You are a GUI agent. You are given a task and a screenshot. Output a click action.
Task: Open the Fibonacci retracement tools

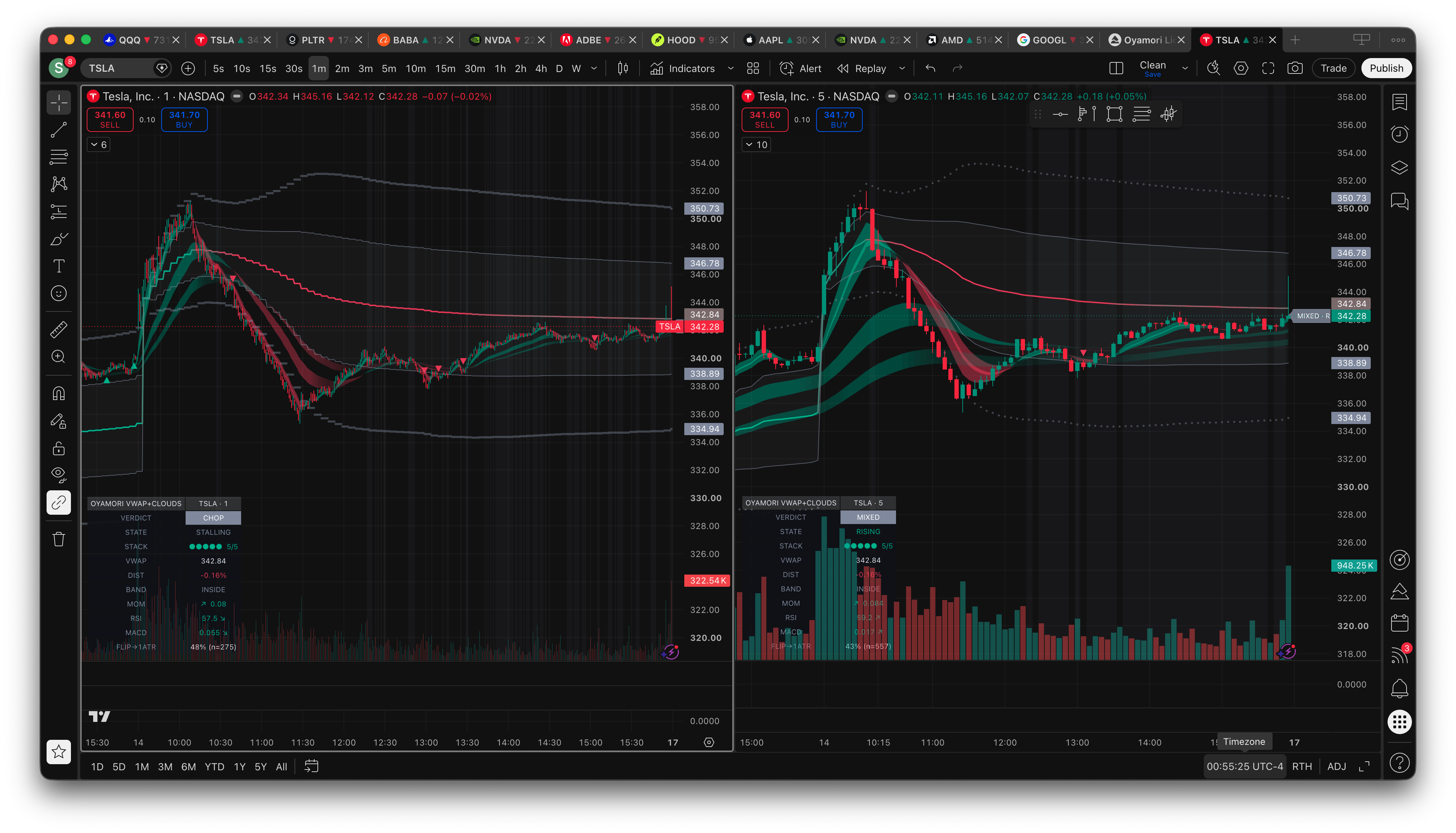pos(59,157)
